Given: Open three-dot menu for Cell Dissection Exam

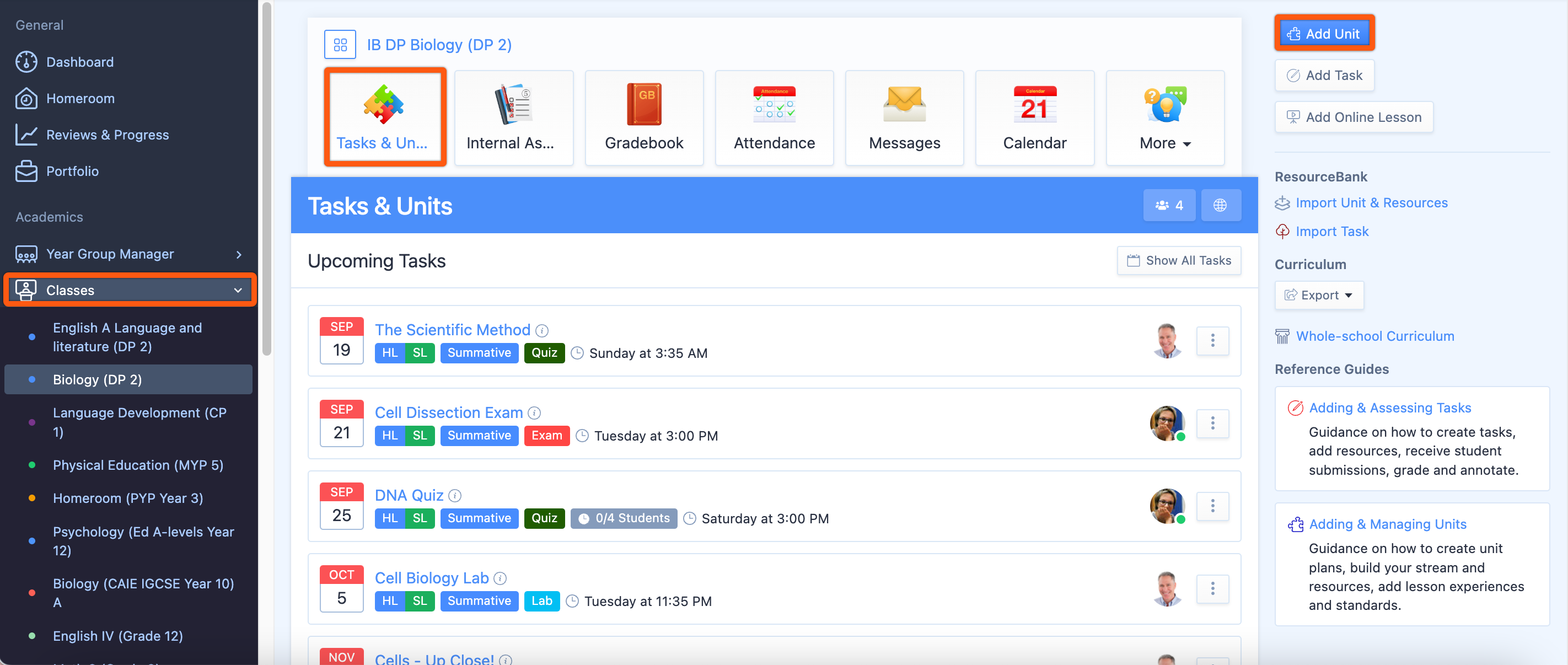Looking at the screenshot, I should point(1212,423).
